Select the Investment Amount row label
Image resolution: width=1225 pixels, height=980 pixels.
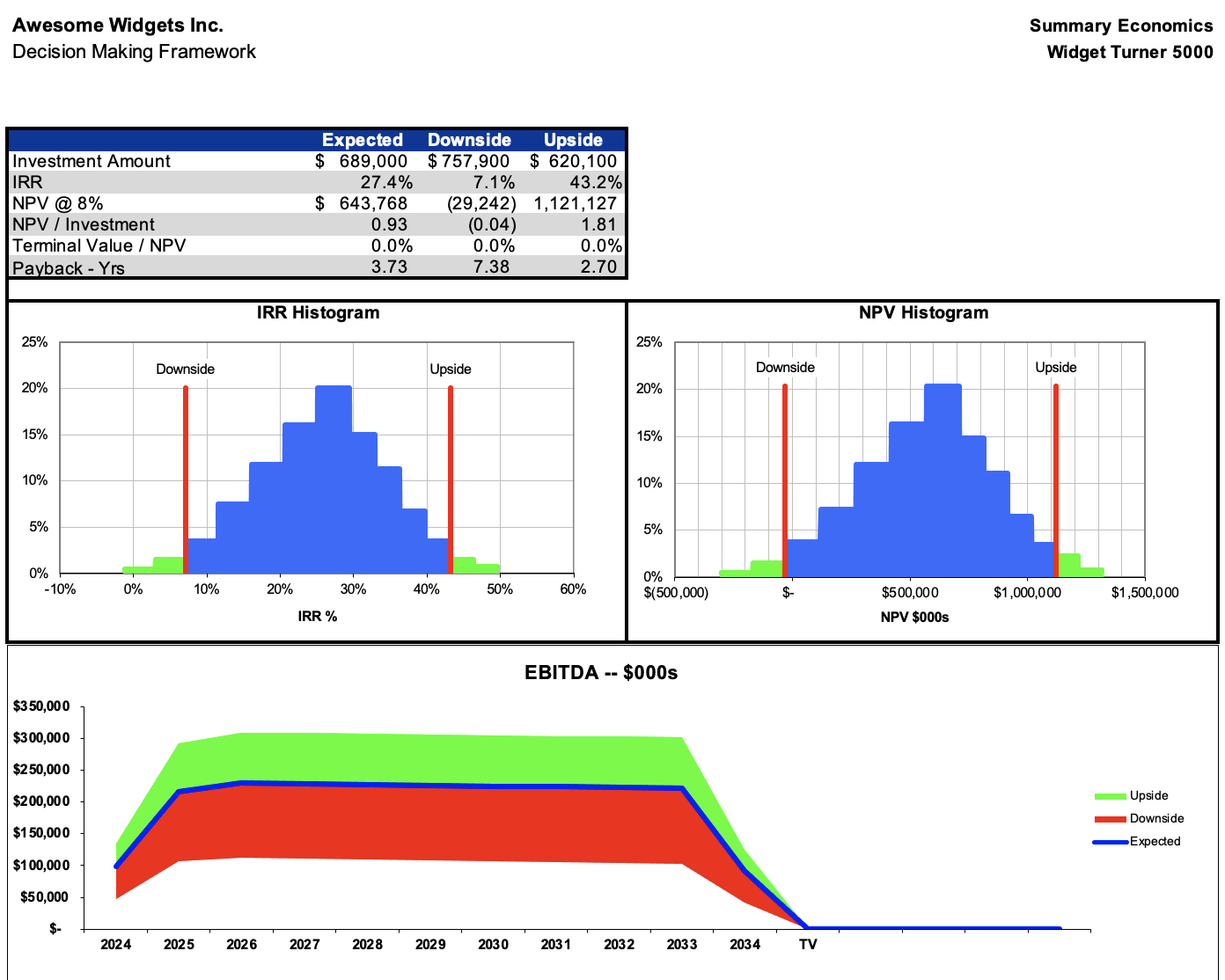pyautogui.click(x=92, y=161)
